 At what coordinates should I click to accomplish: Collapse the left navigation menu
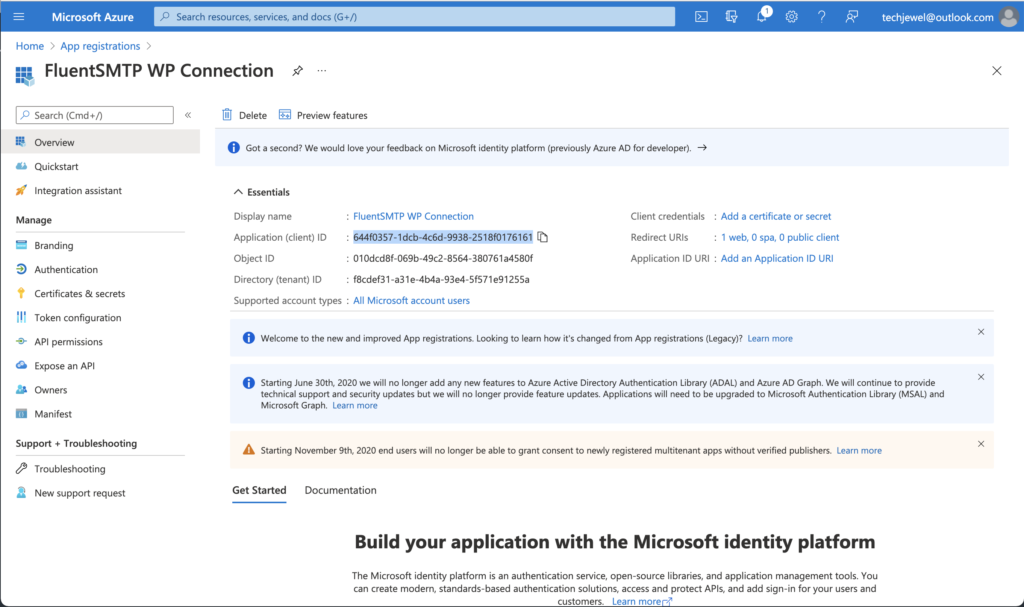pos(188,115)
